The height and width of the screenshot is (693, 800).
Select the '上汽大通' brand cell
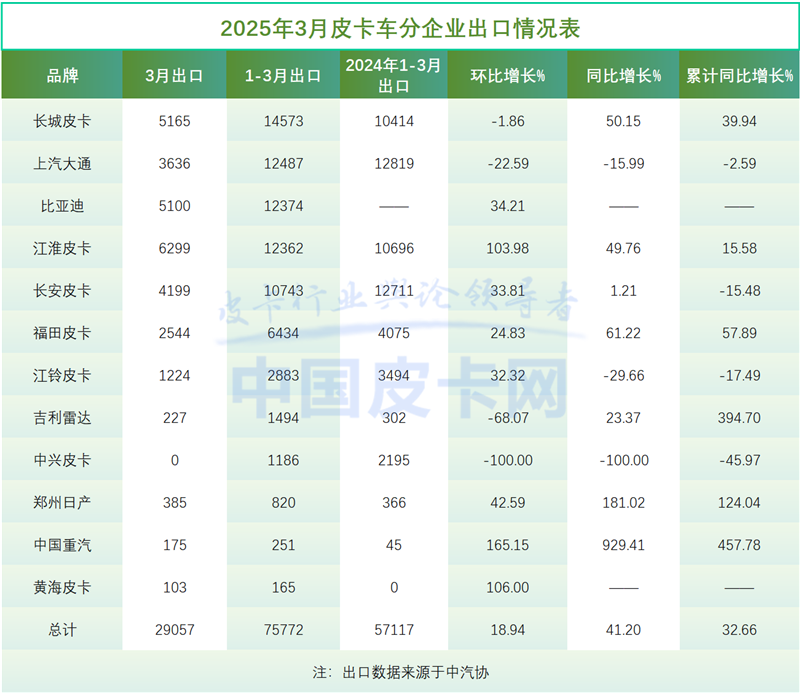tap(62, 163)
